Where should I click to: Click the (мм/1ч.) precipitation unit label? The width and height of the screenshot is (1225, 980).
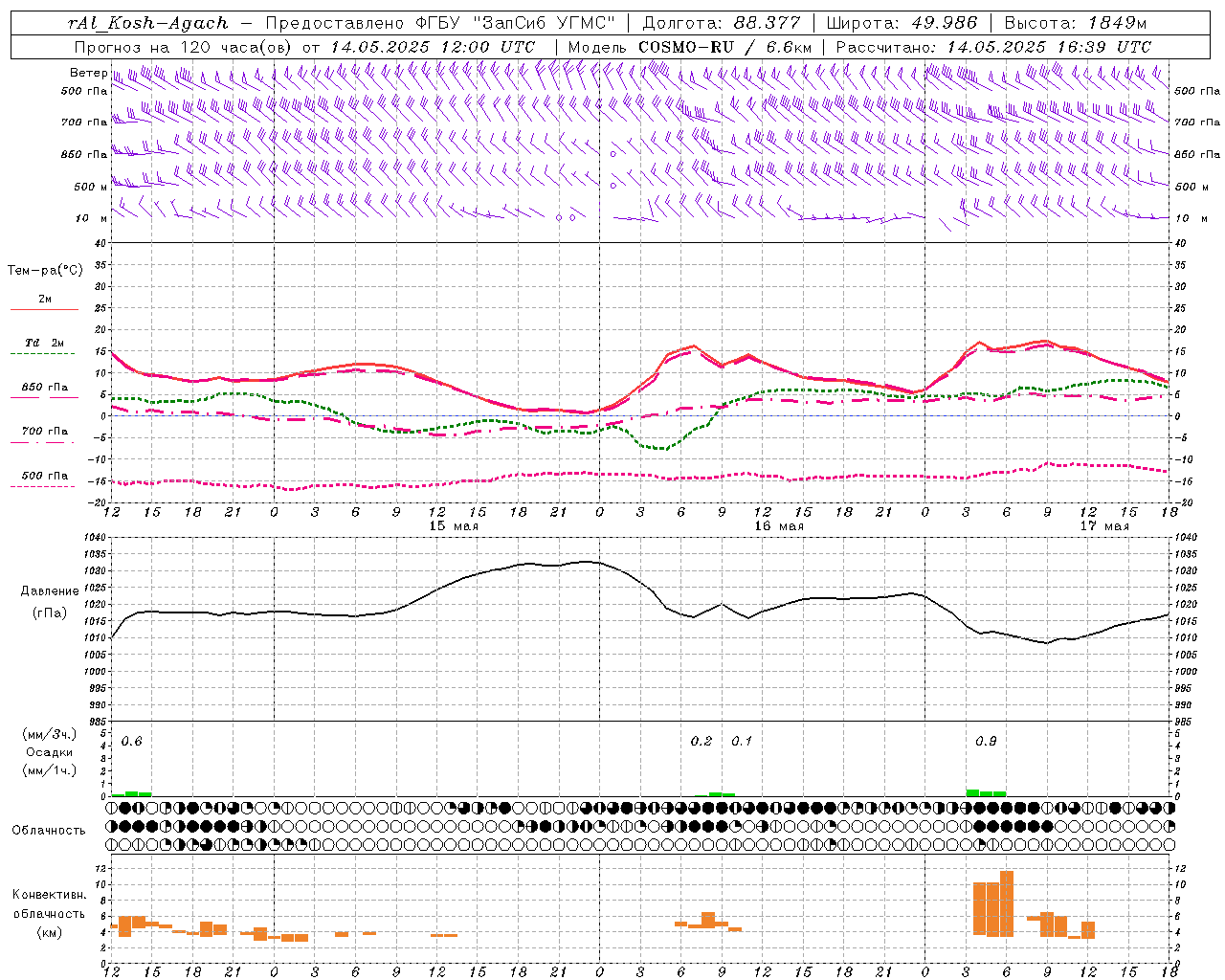click(50, 769)
